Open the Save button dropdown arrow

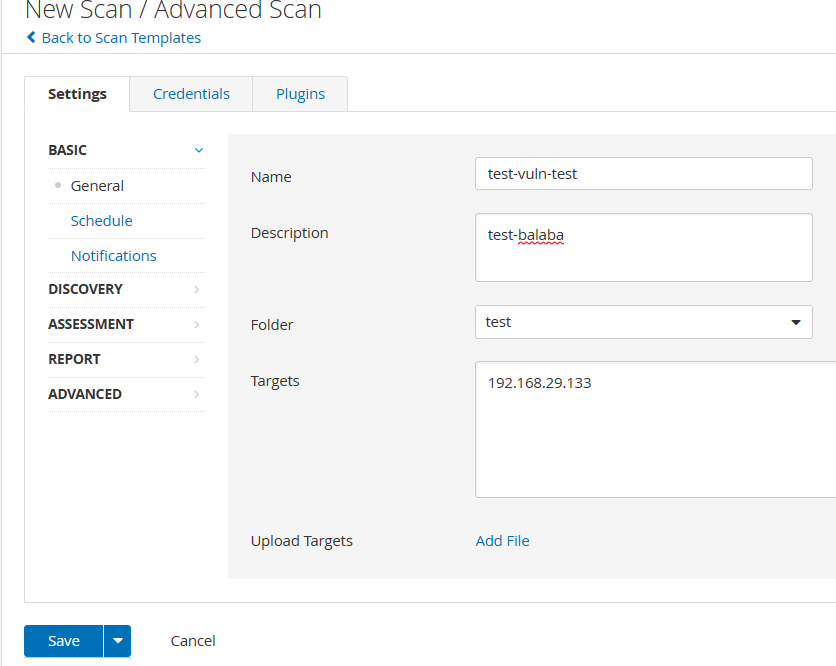[x=118, y=641]
